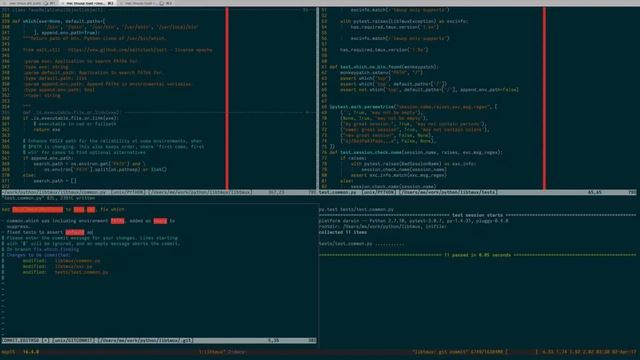Viewport: 640px width, 360px height.
Task: Click the 'if raises:' line 77
Action: [353, 158]
